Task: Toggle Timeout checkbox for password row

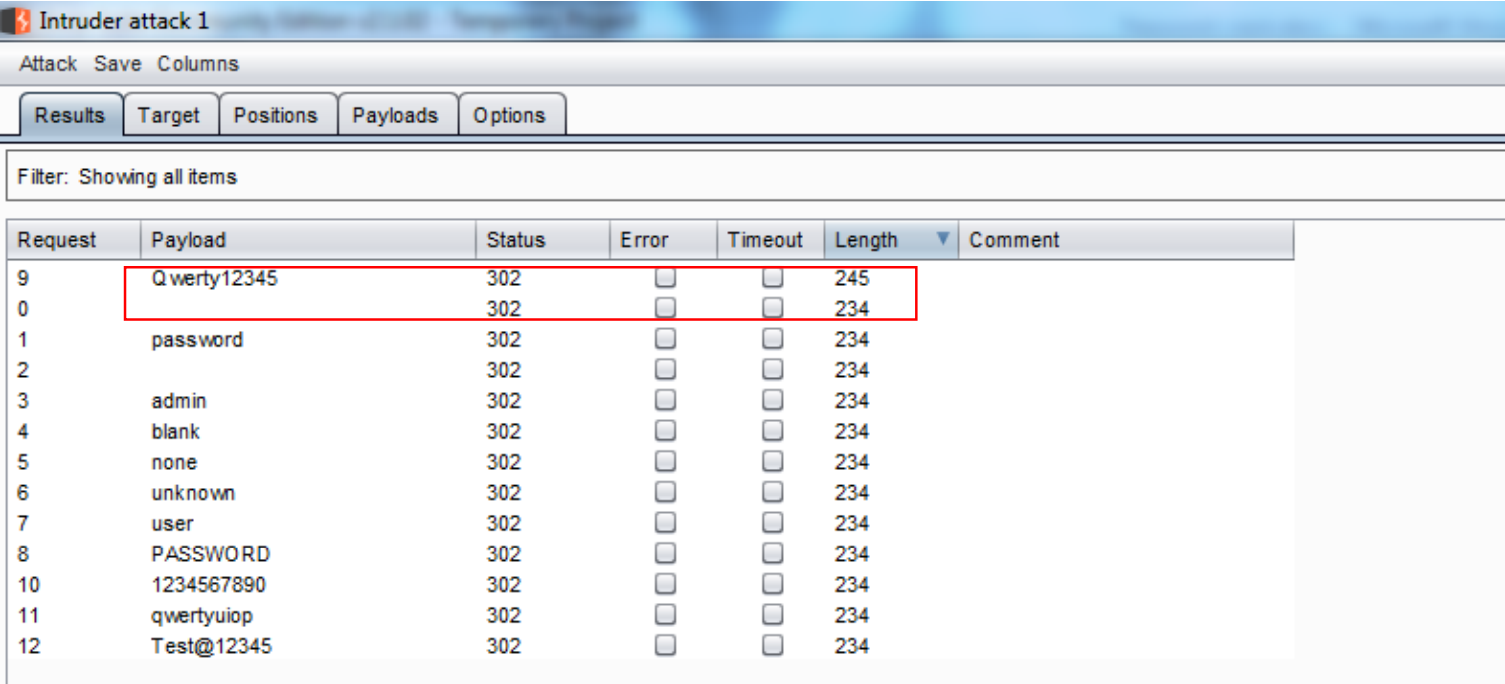Action: point(772,340)
